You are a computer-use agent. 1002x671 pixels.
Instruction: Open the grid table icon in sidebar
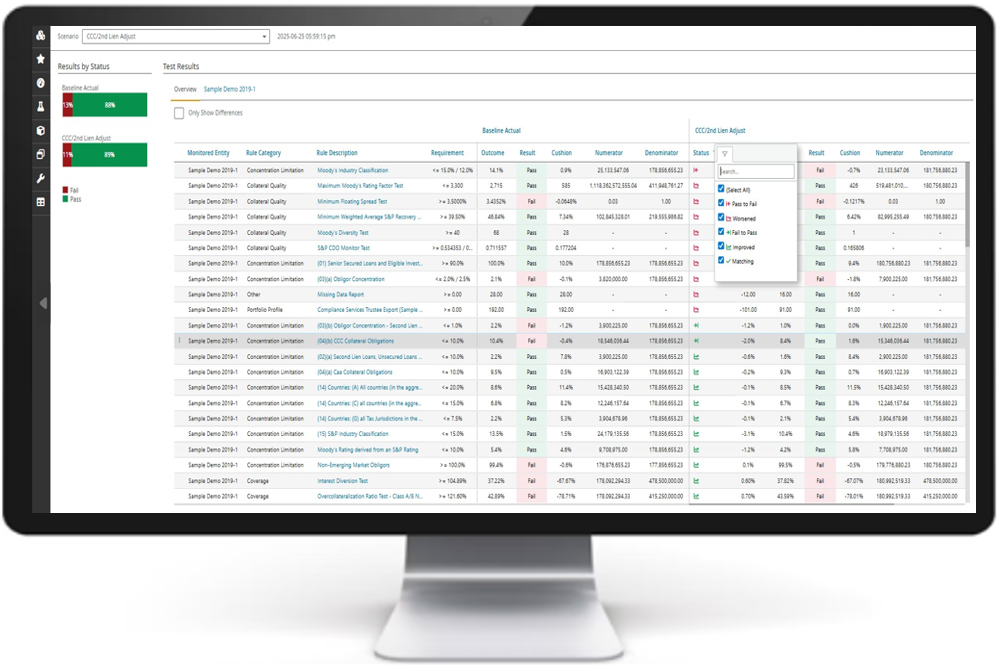(41, 202)
